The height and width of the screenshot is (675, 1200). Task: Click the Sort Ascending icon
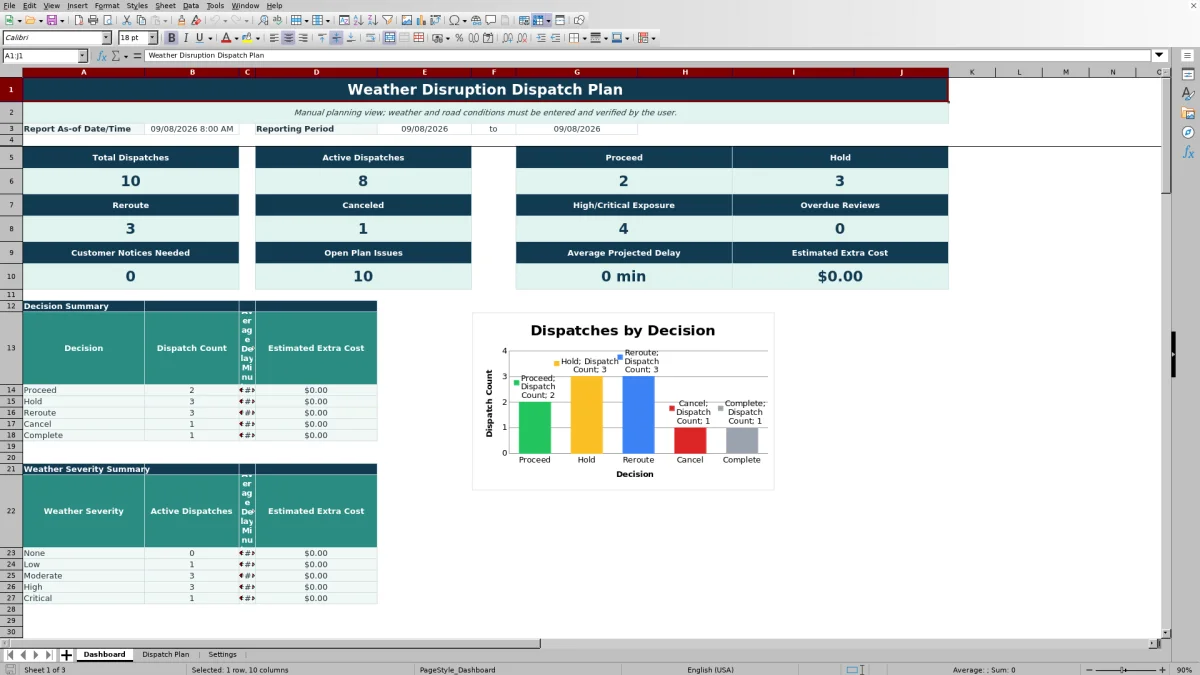[x=358, y=20]
